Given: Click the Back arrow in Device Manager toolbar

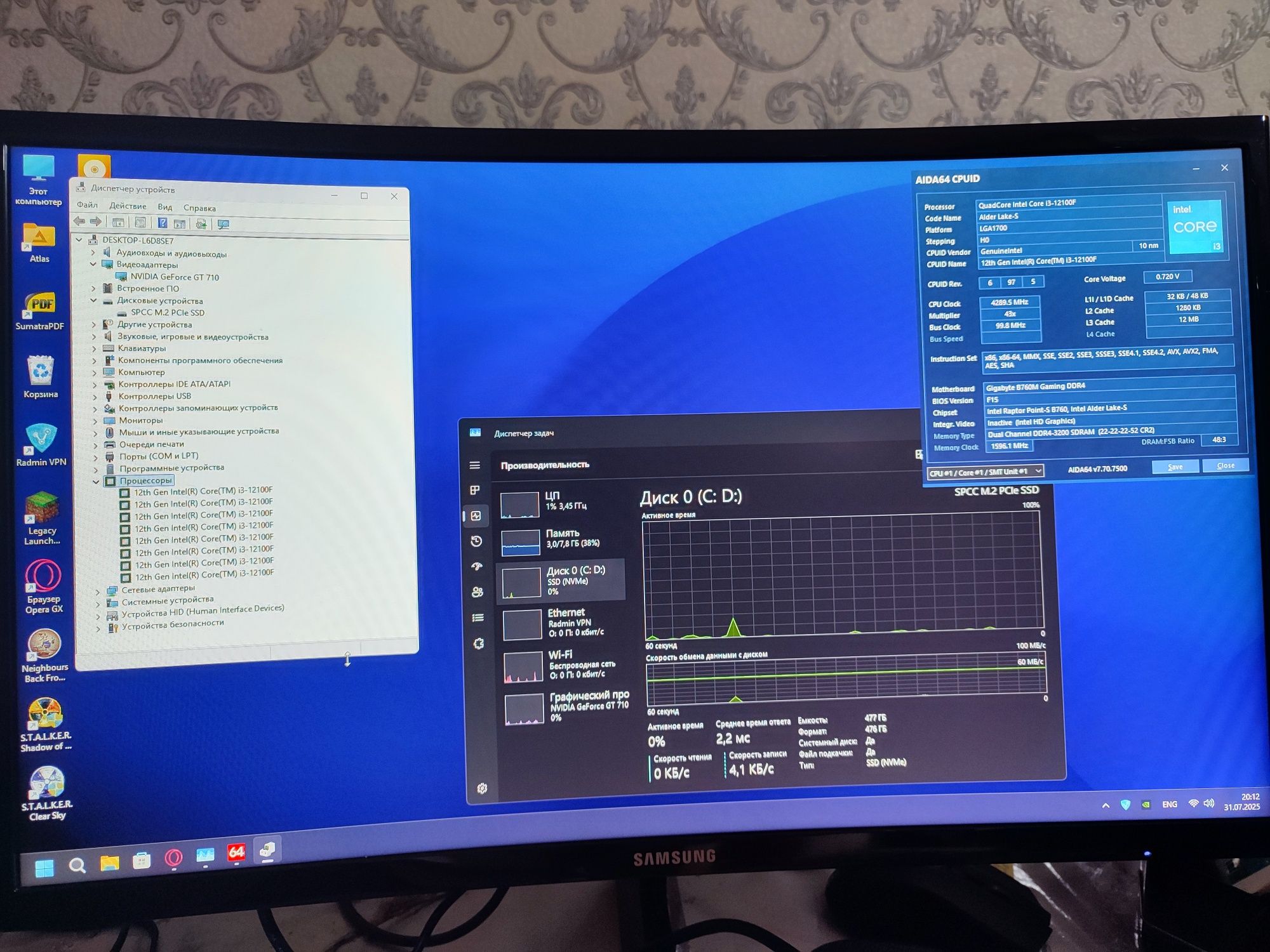Looking at the screenshot, I should coord(79,221).
